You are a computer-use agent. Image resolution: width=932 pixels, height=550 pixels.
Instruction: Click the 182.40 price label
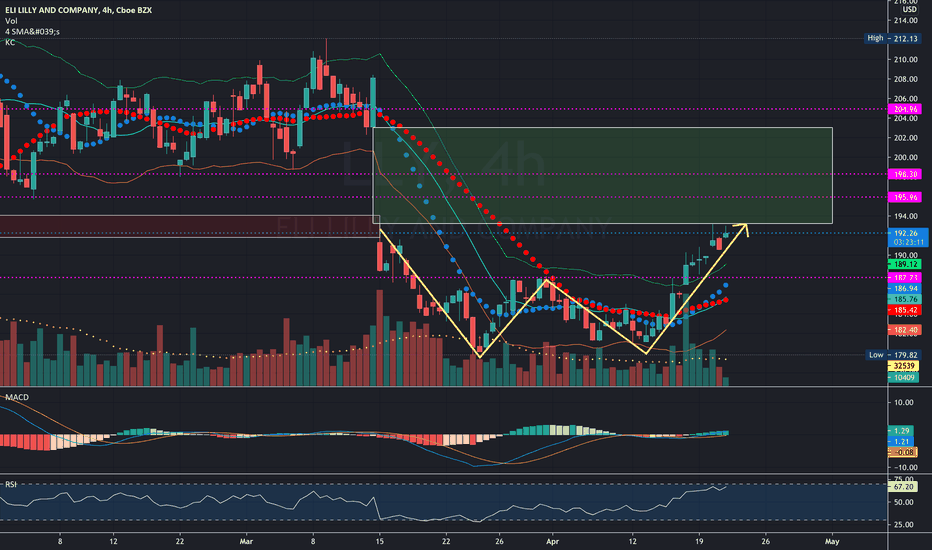904,329
